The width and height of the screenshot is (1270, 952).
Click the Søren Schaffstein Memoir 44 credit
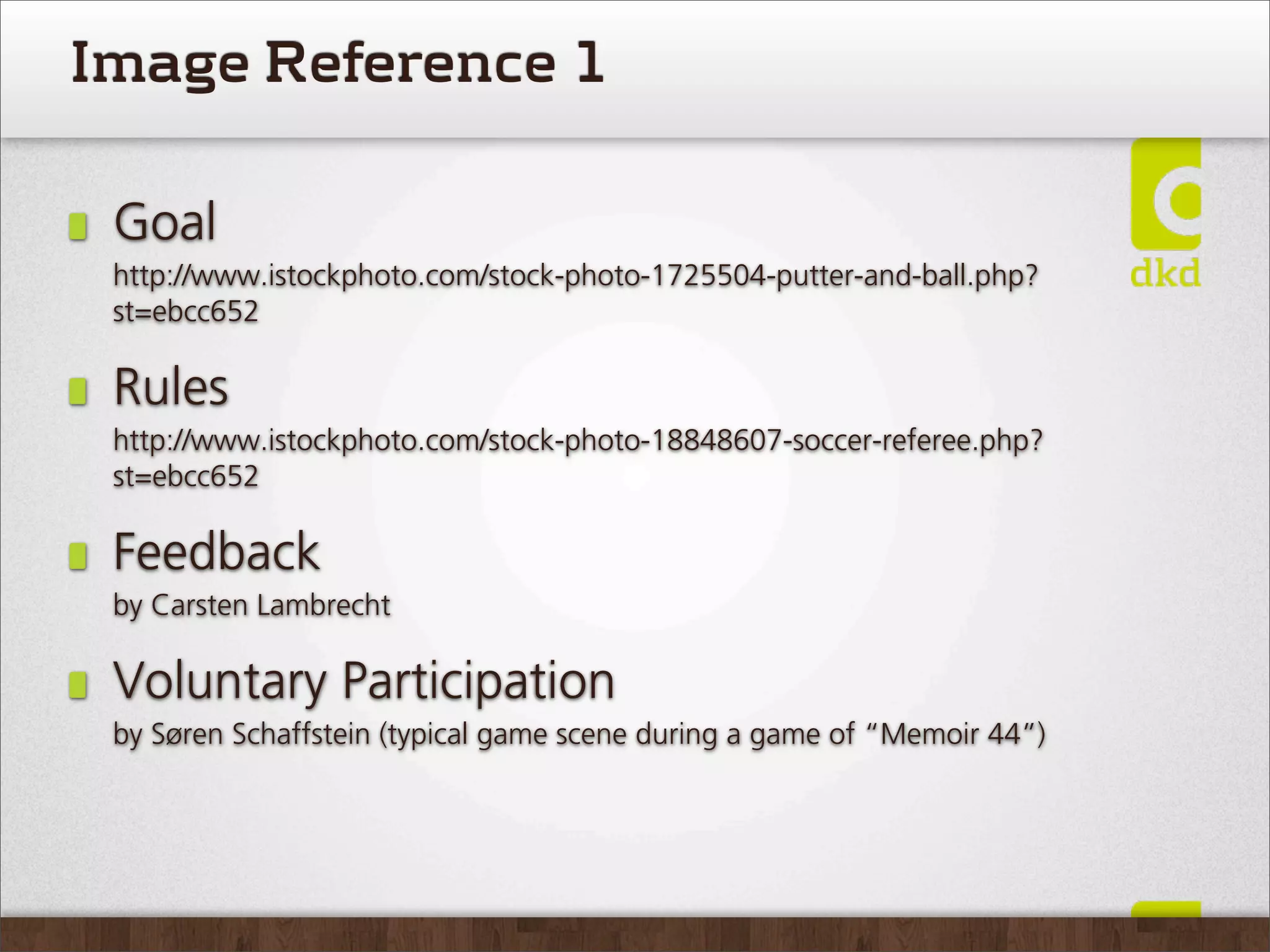pos(579,734)
